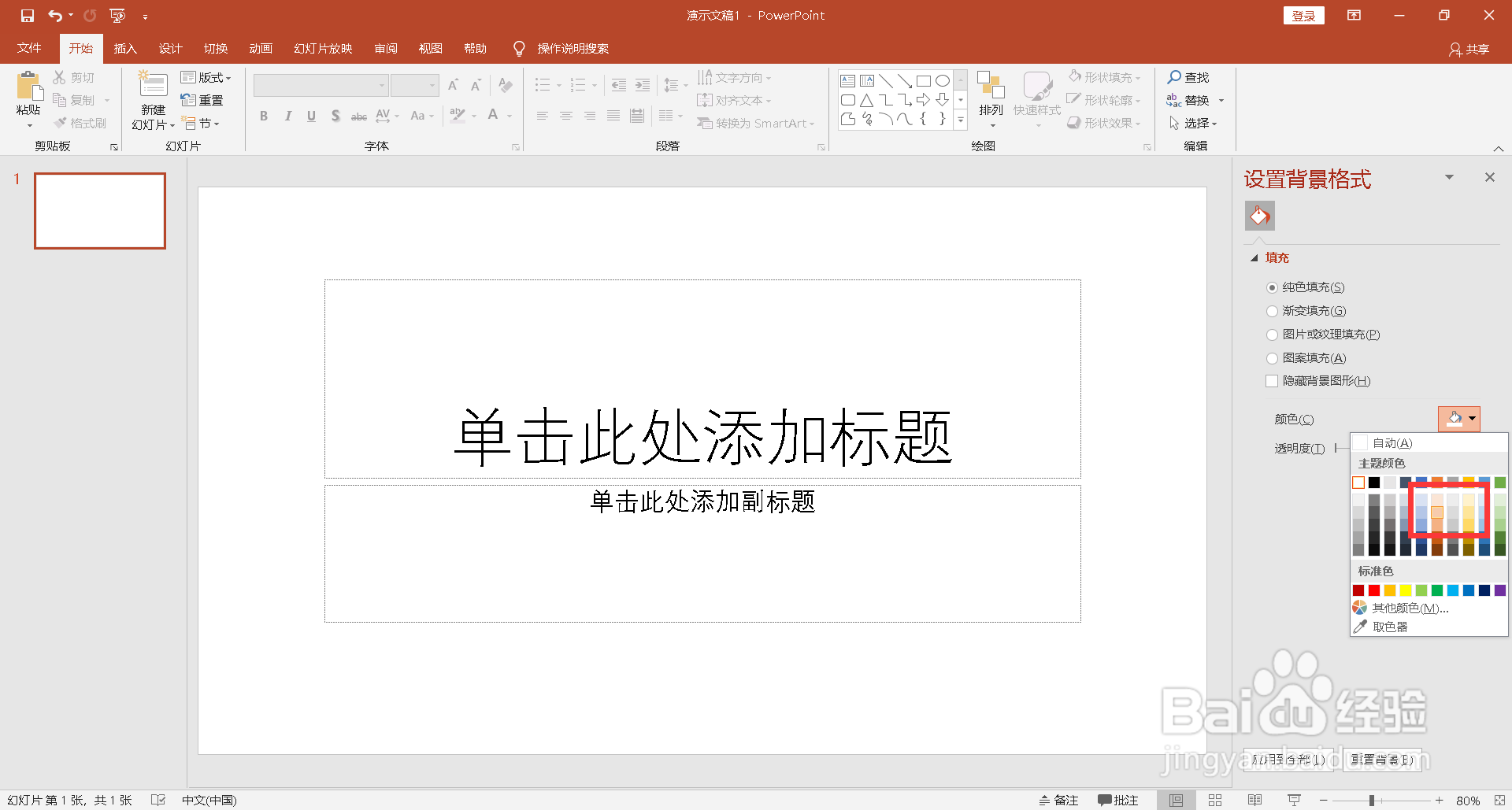Switch to the Slide Show (幻灯片放映) tab

323,48
